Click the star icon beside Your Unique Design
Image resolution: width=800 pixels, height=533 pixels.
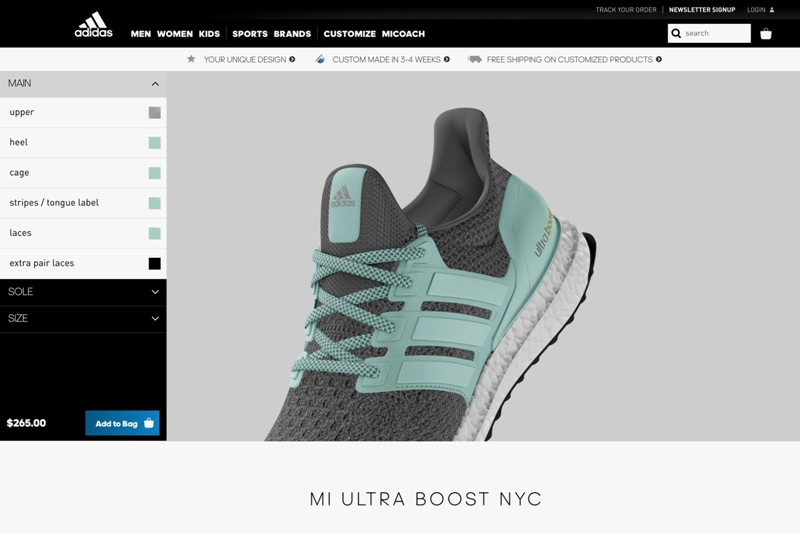191,59
